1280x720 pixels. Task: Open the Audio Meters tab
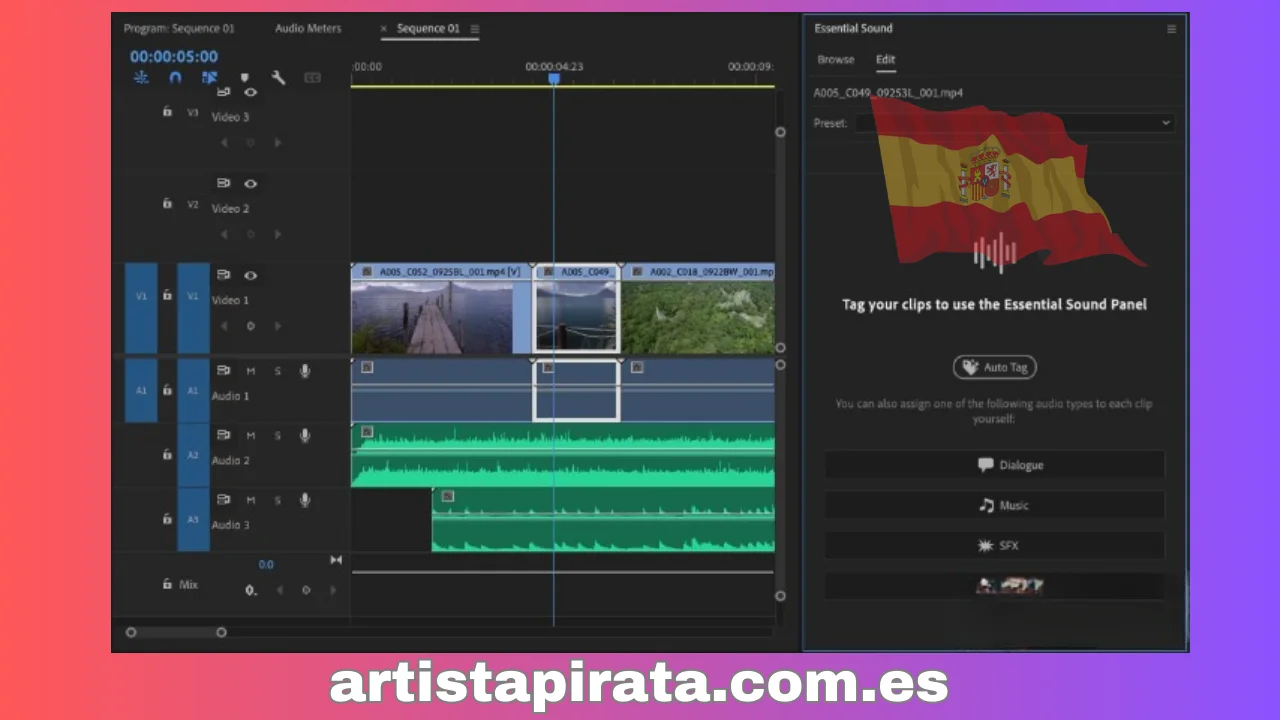click(x=308, y=28)
